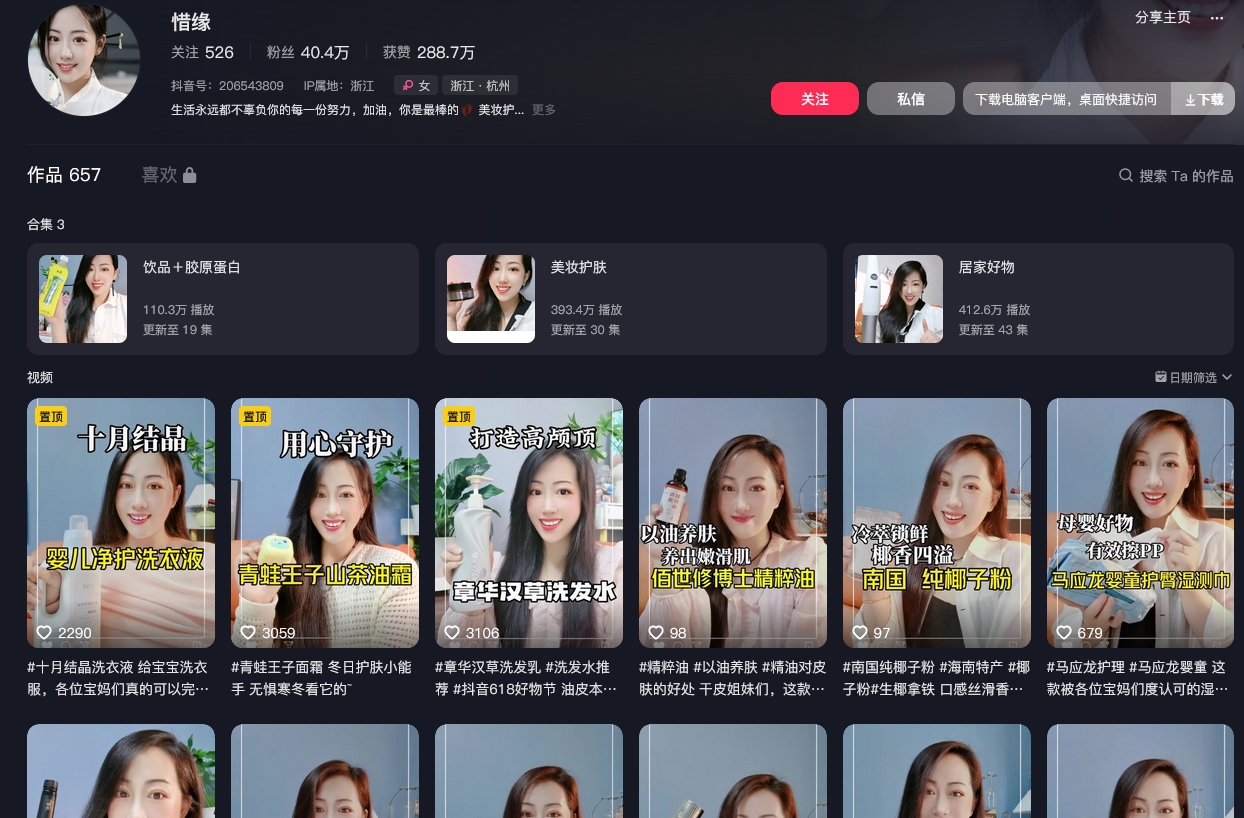Image resolution: width=1244 pixels, height=818 pixels.
Task: Click the 关注 526 following count
Action: pyautogui.click(x=202, y=52)
